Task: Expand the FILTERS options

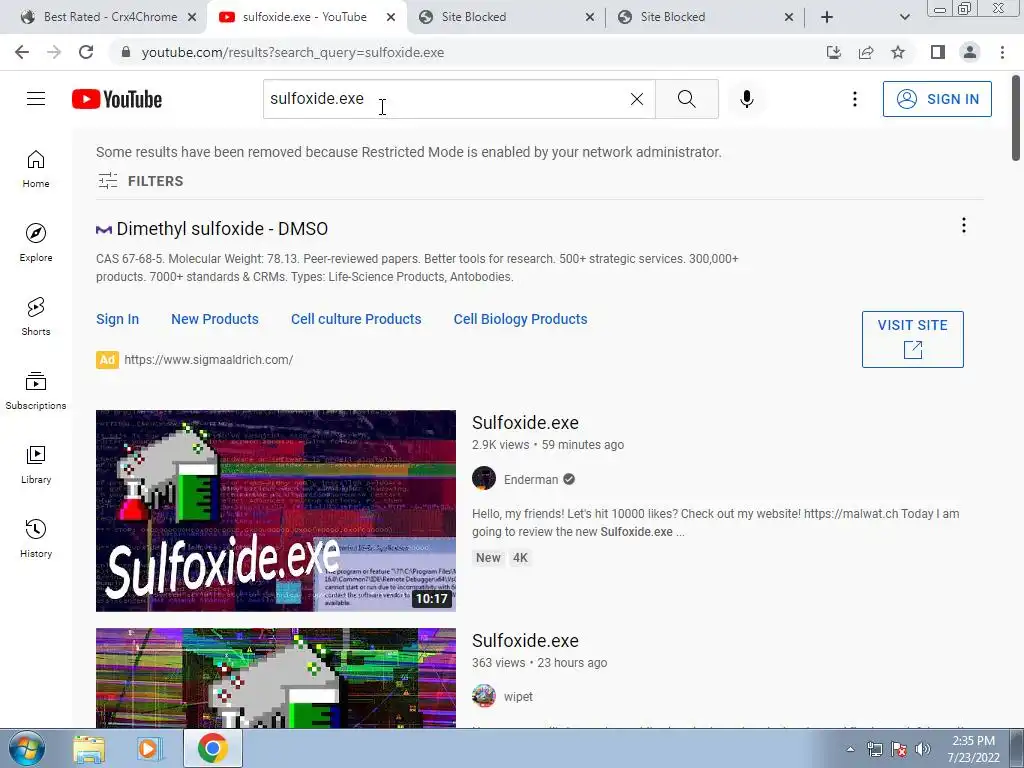Action: [x=140, y=181]
